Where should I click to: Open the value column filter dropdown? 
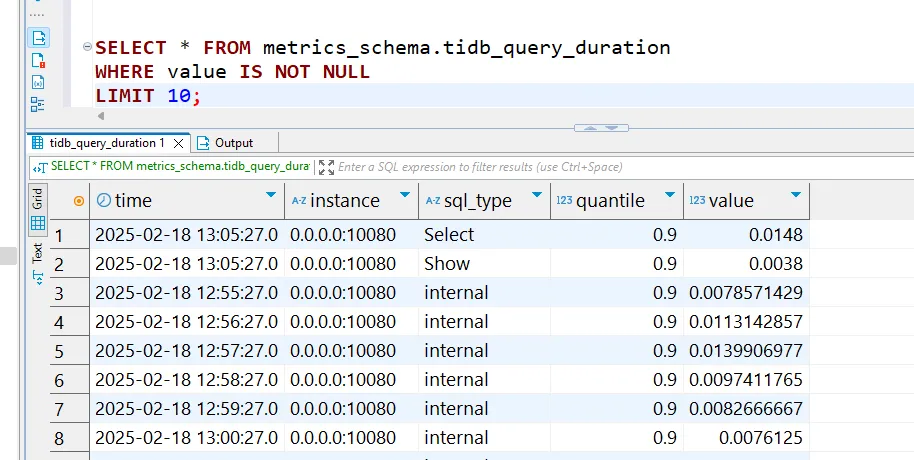(795, 195)
